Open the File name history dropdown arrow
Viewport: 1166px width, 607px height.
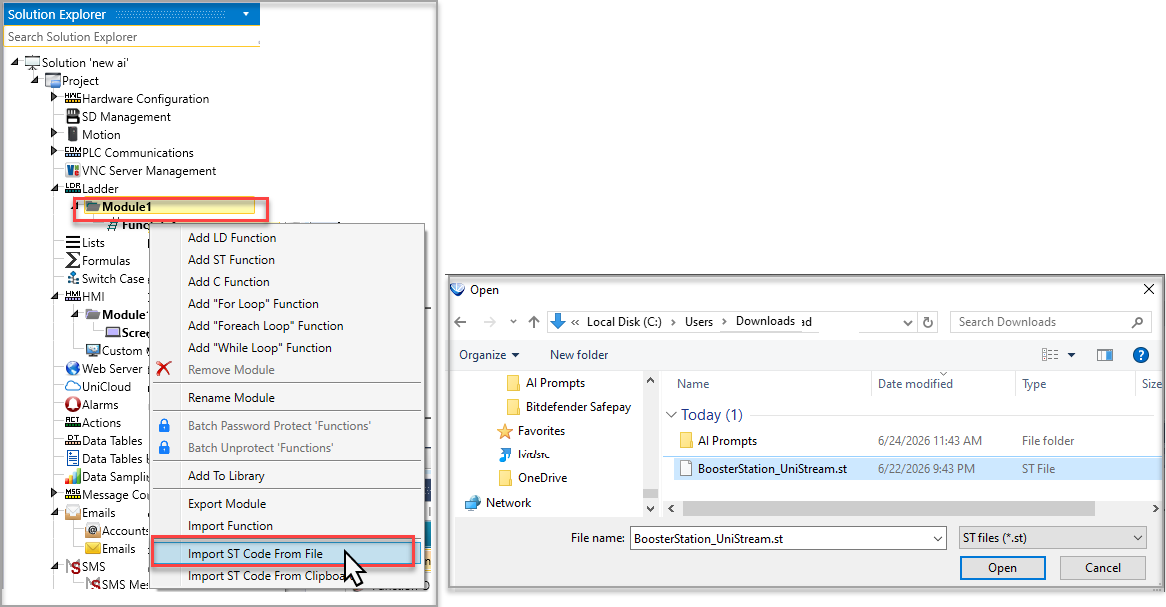point(937,538)
